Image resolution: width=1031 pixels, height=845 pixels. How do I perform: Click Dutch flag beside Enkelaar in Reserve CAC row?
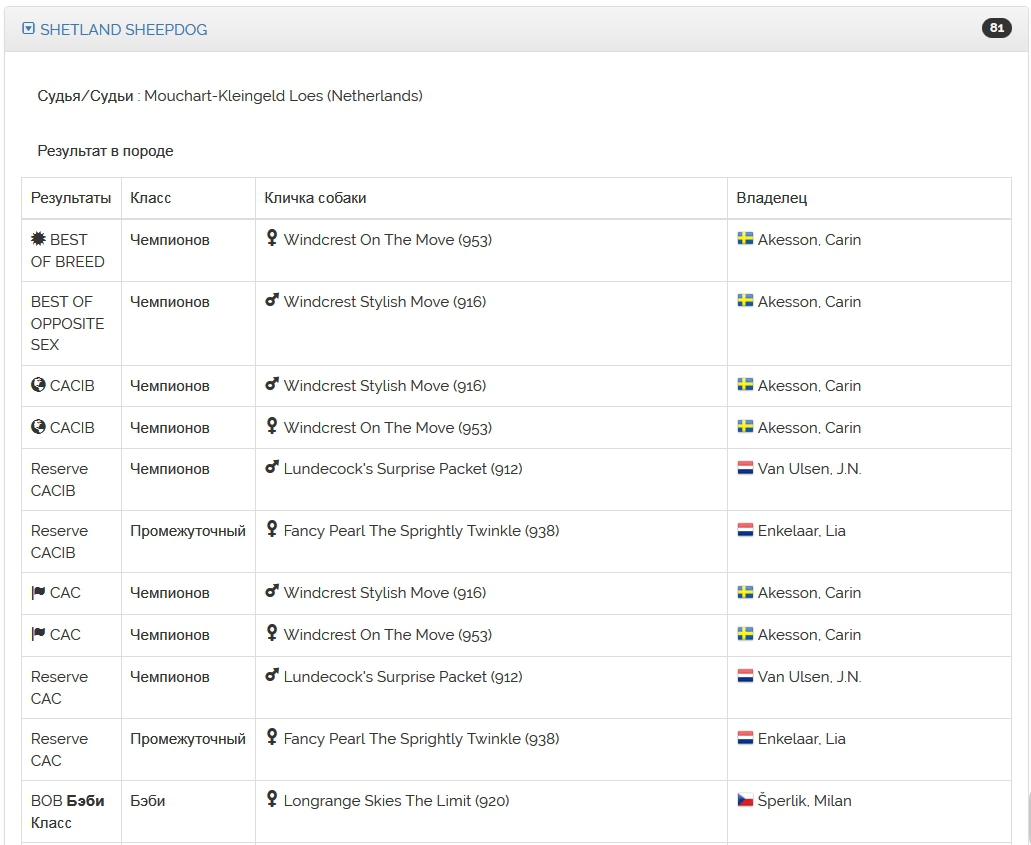point(745,738)
